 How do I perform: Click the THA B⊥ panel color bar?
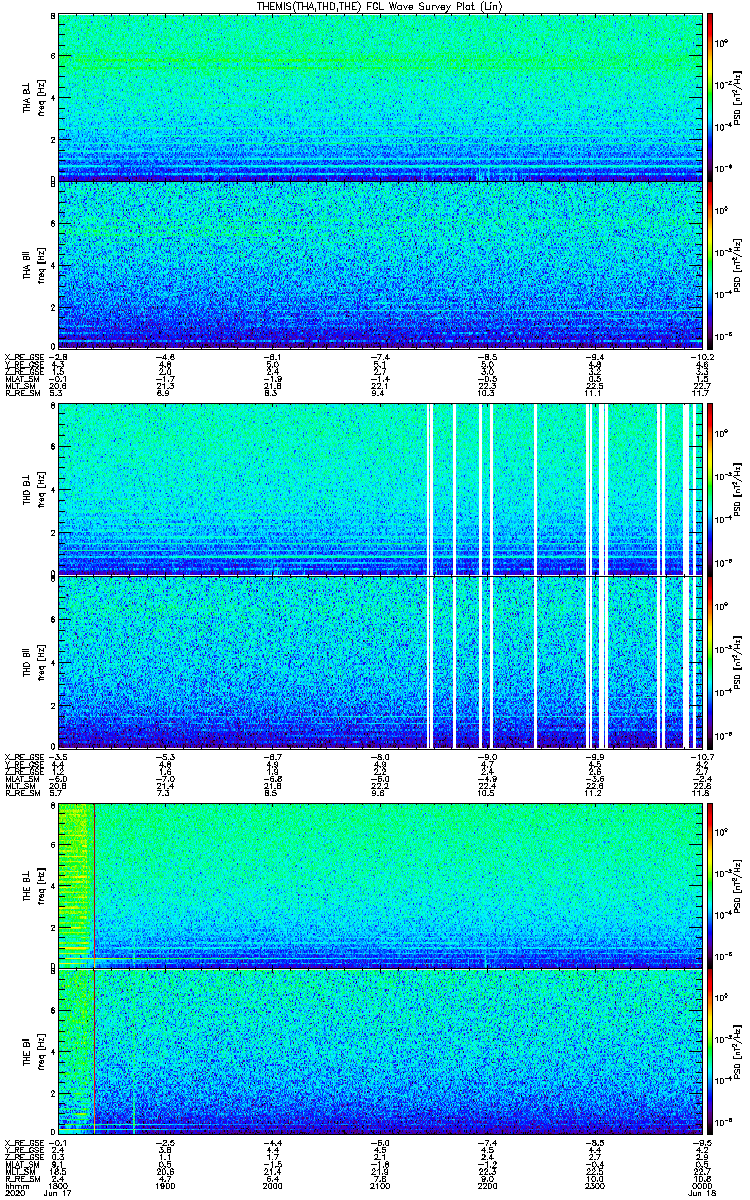pos(710,96)
